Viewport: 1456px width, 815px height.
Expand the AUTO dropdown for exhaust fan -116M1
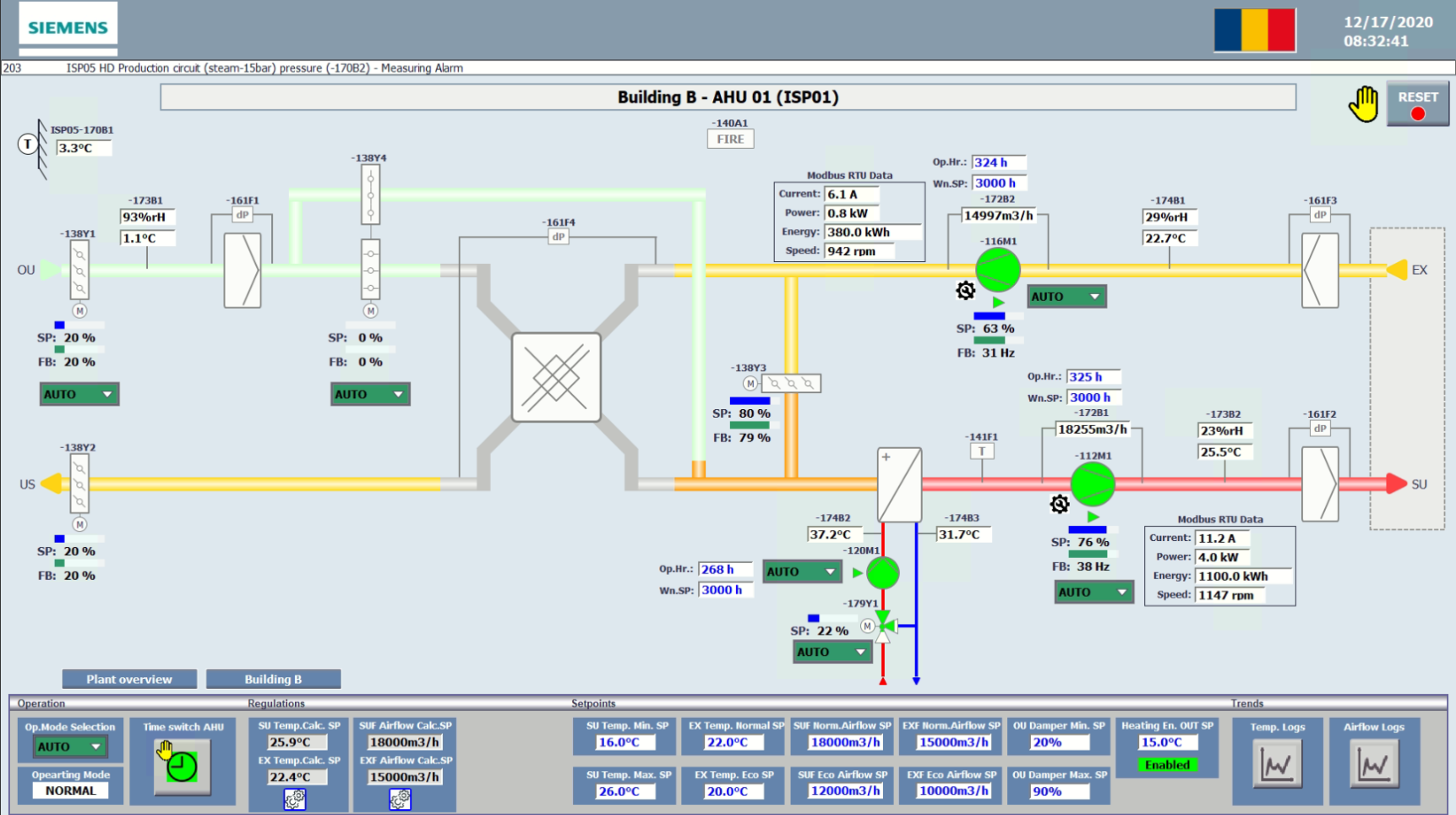pos(1066,297)
